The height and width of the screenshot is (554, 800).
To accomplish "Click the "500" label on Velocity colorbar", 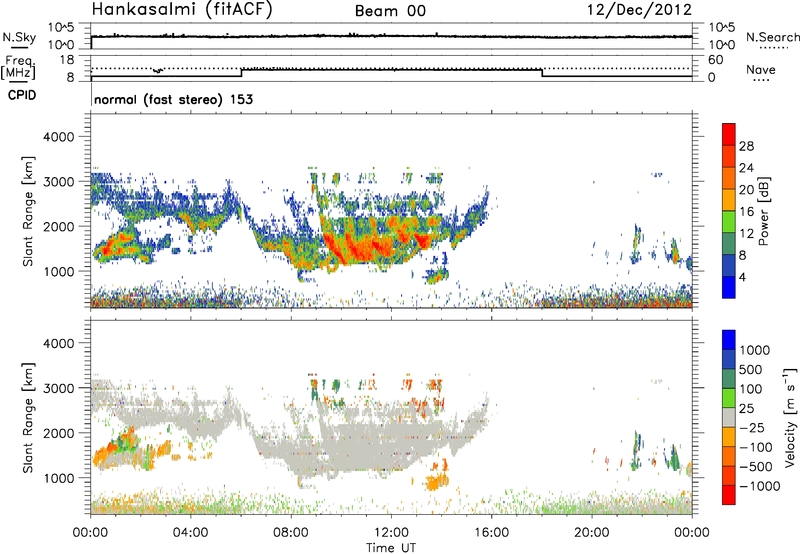I will click(x=753, y=369).
